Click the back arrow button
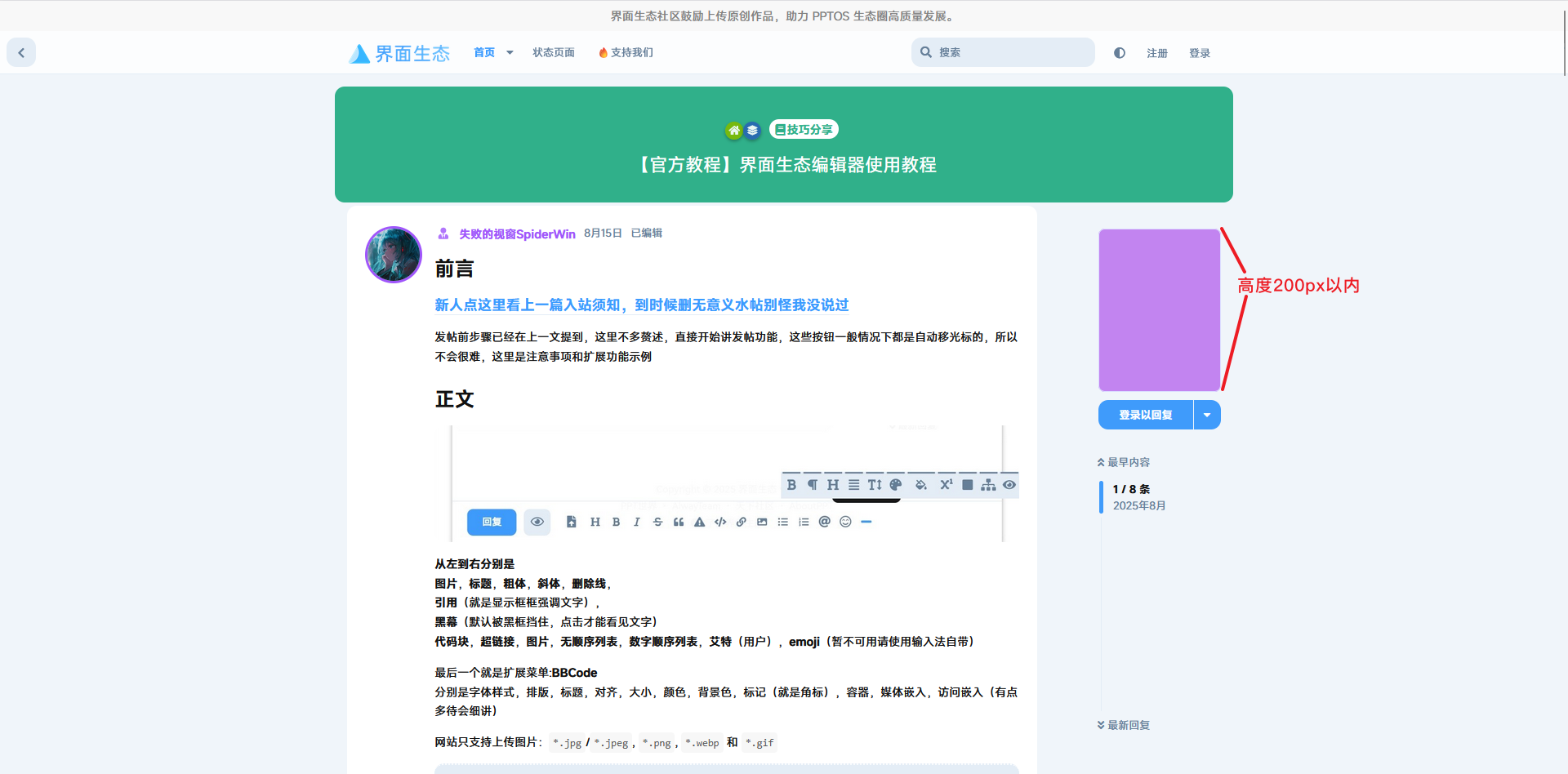1568x774 pixels. tap(21, 52)
